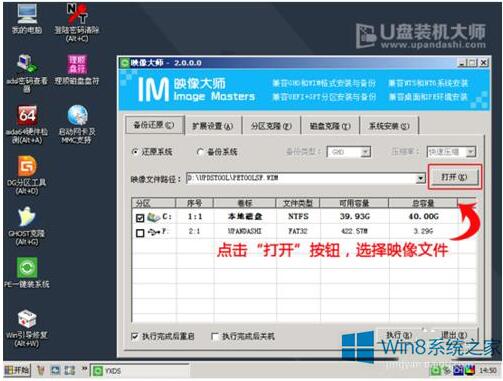This screenshot has width=503, height=381.
Task: Click the NTFS file type cell
Action: coord(298,217)
